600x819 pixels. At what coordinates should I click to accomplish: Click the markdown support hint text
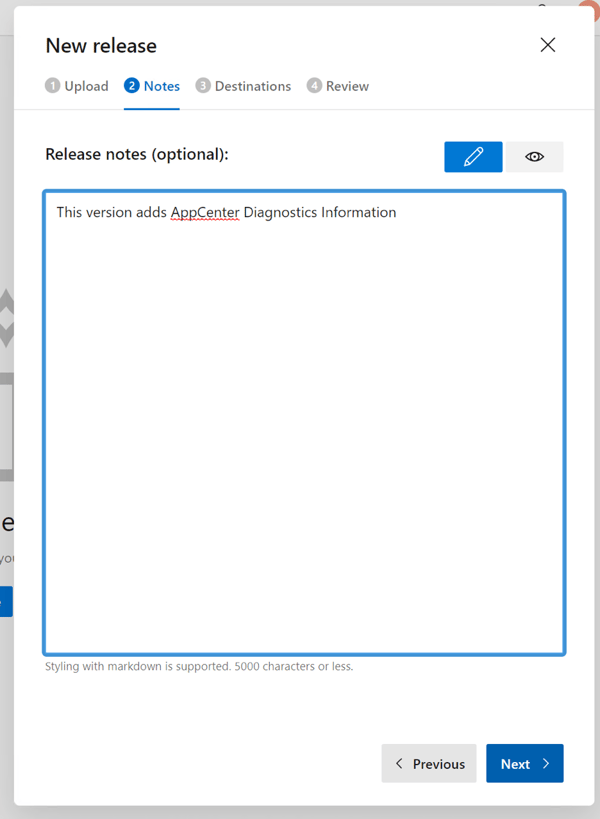click(x=199, y=666)
